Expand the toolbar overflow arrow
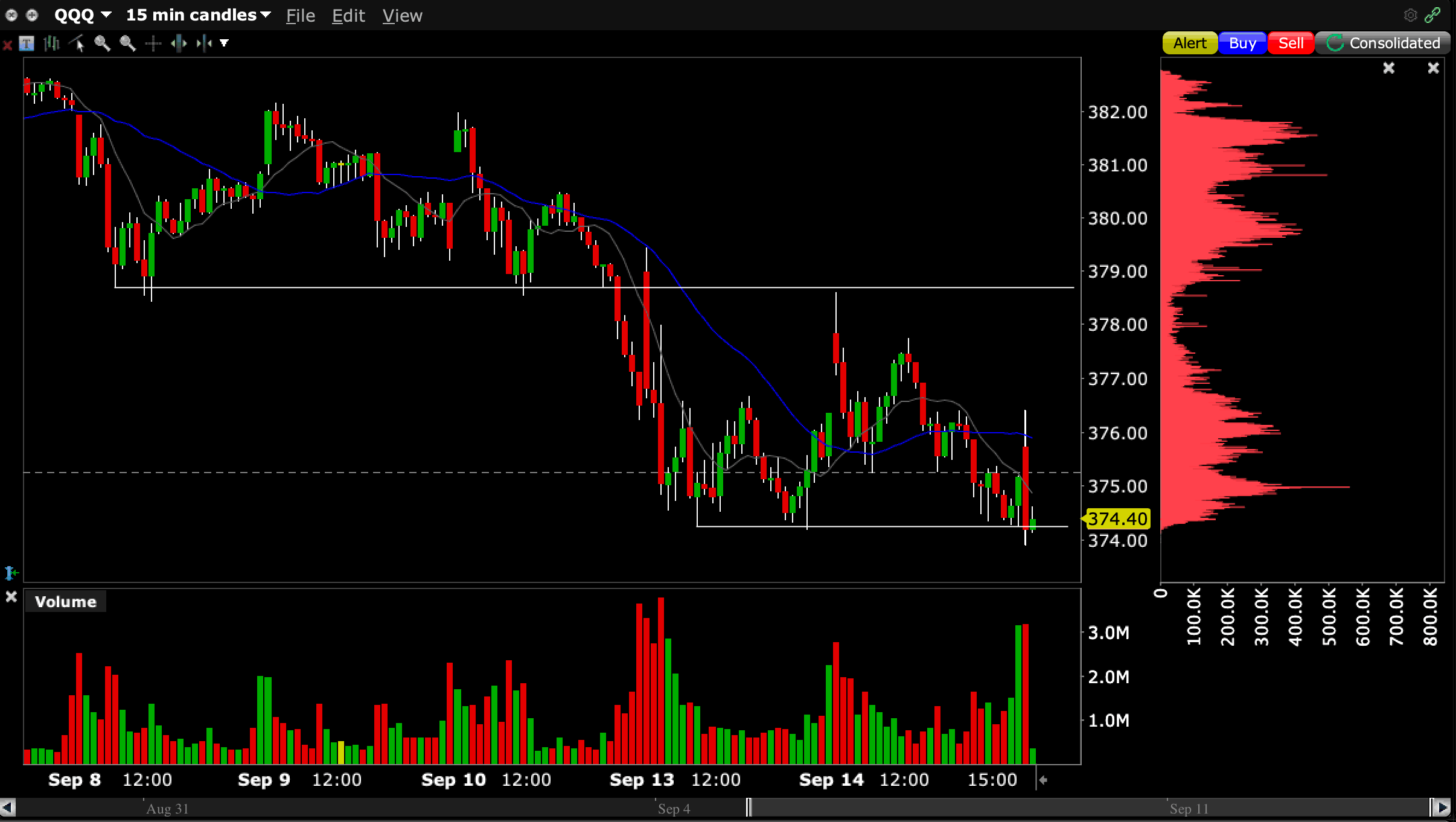 click(225, 43)
